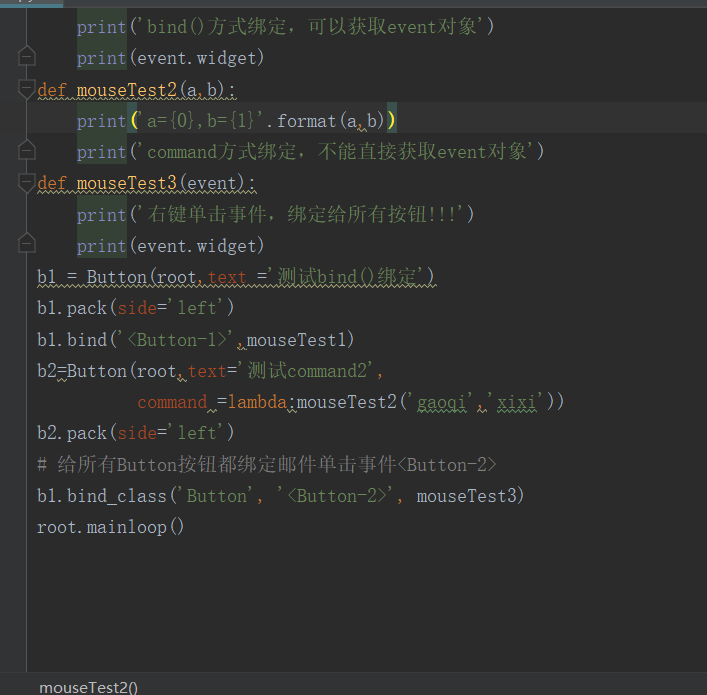Click the '.format(a,b)' call text

click(325, 121)
